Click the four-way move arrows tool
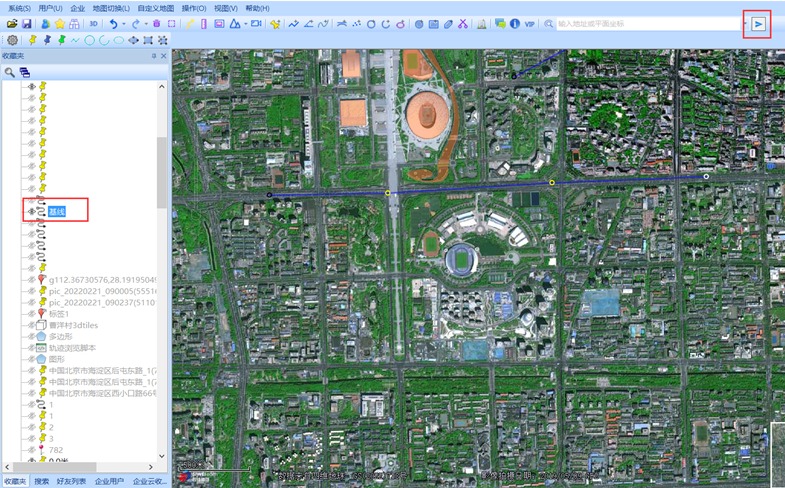Viewport: 785px width, 488px height. [x=133, y=40]
